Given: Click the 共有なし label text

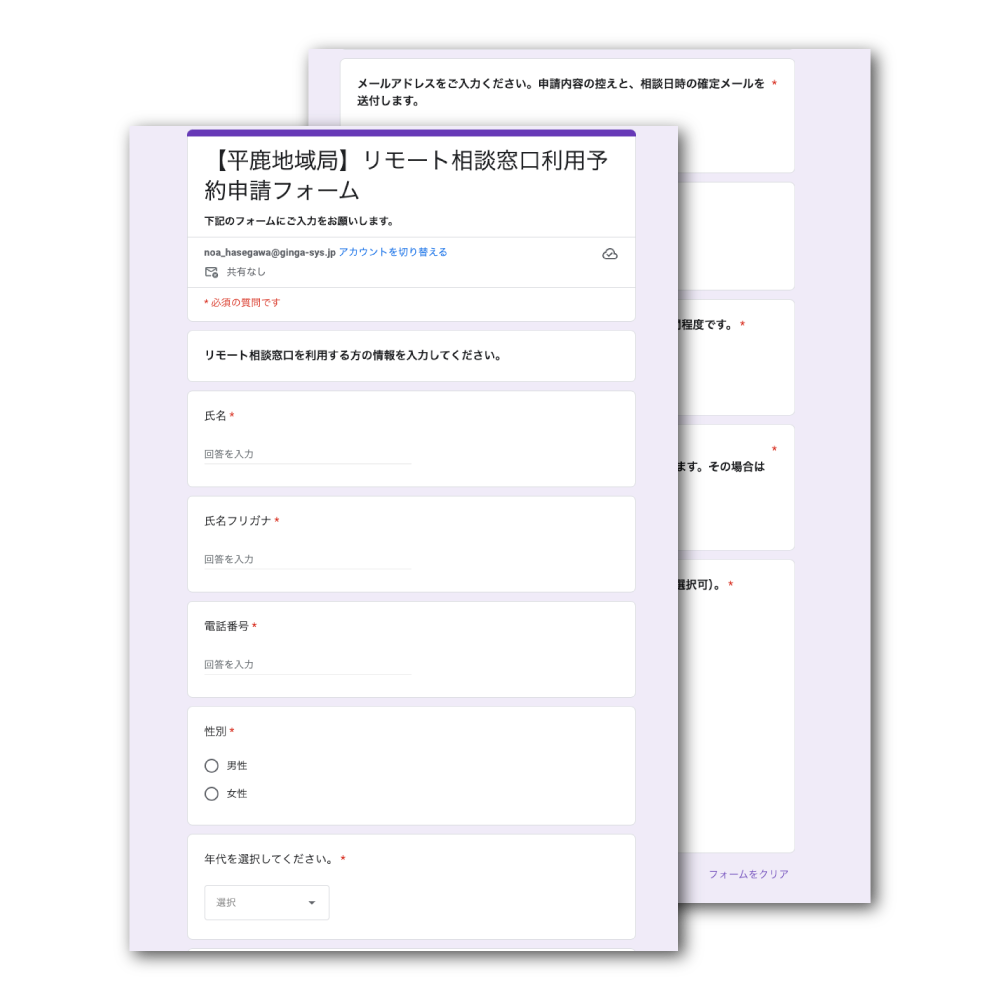Looking at the screenshot, I should click(x=246, y=272).
